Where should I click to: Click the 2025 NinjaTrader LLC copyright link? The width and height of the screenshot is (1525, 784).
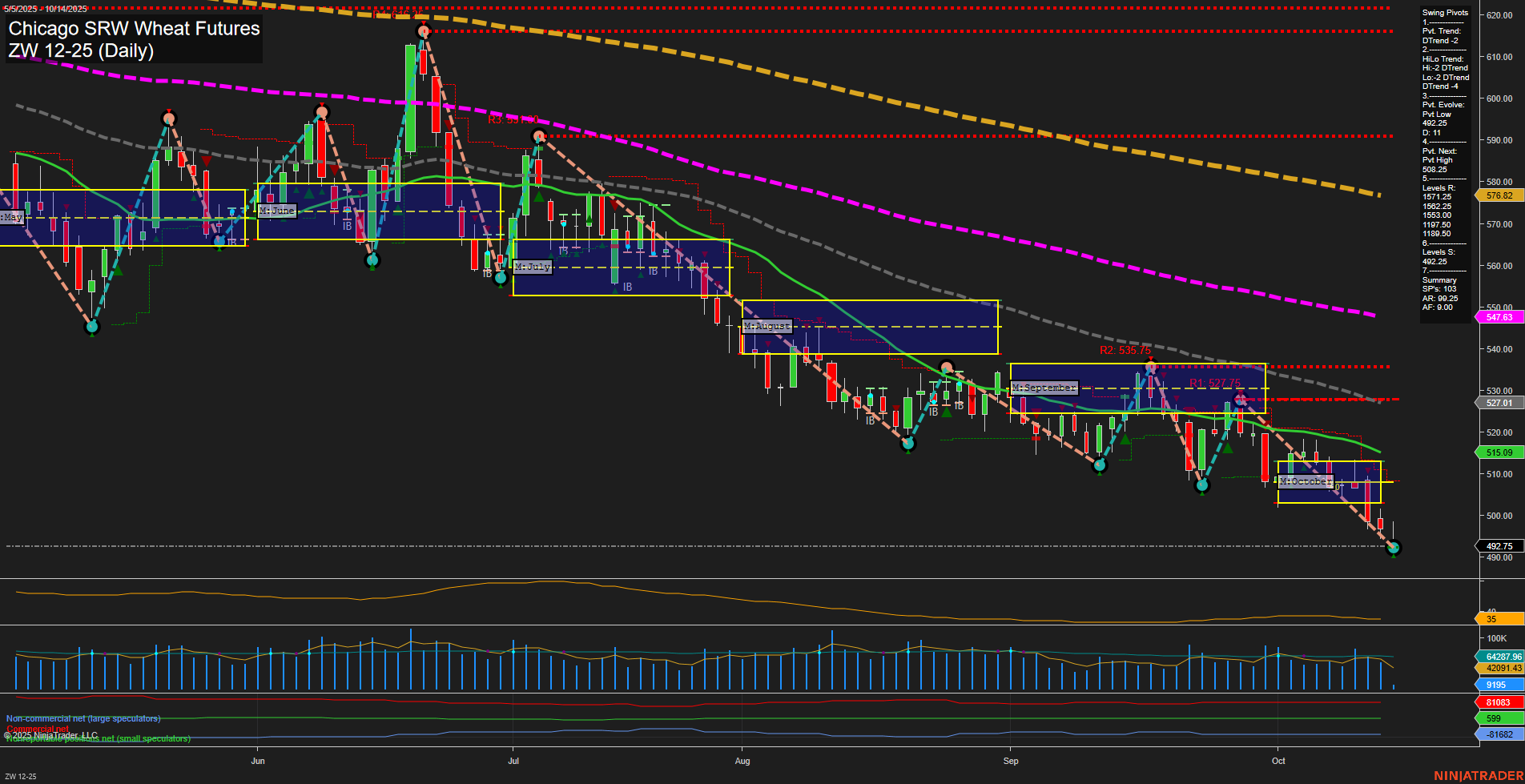[50, 734]
